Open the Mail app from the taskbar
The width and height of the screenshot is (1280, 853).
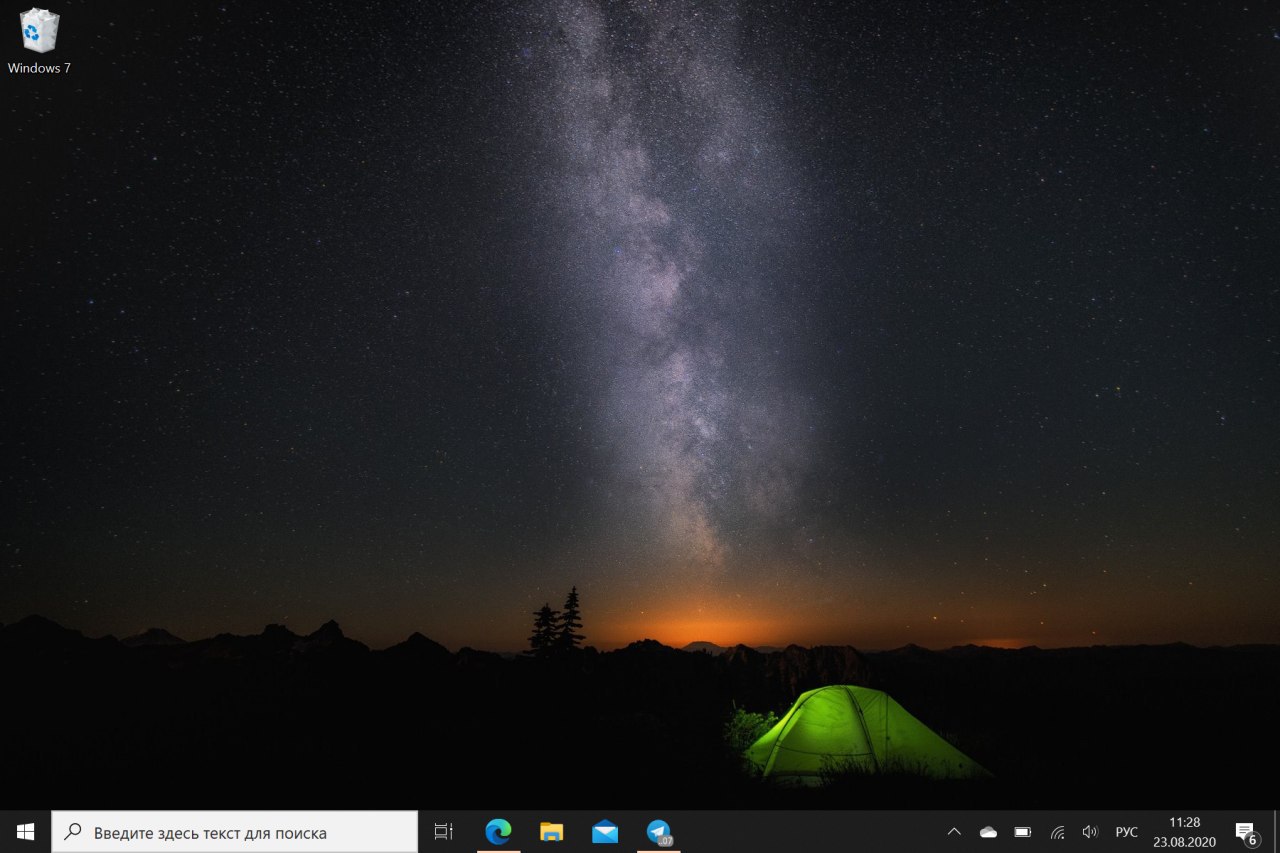point(605,831)
